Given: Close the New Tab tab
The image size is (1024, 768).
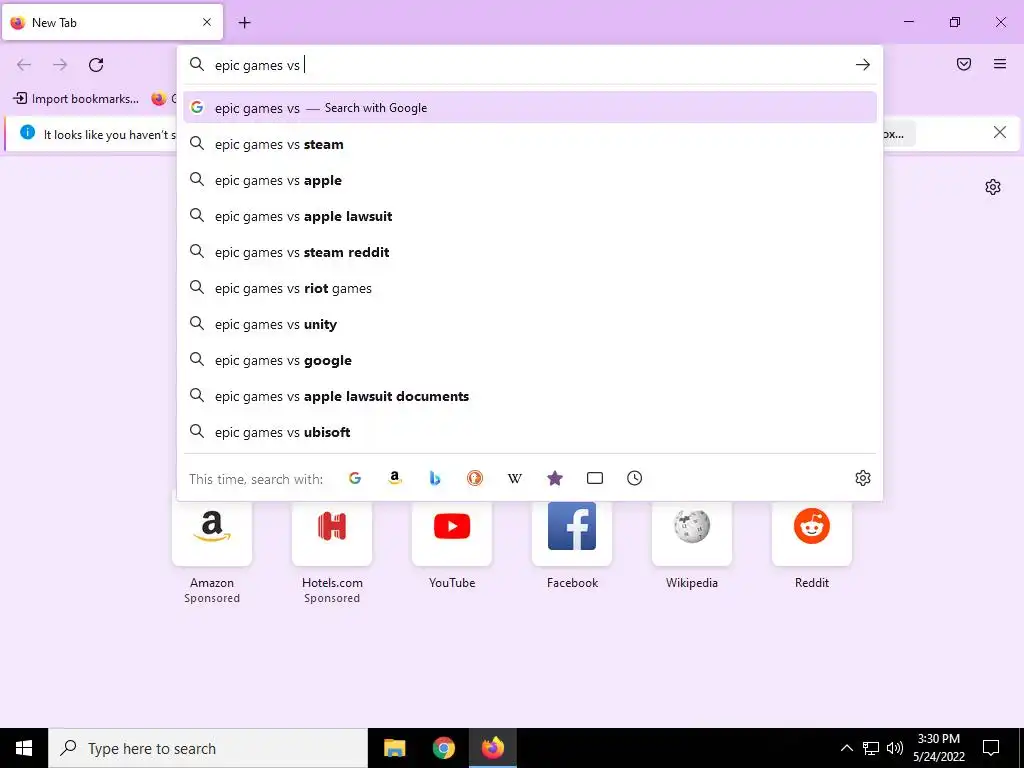Looking at the screenshot, I should point(207,22).
